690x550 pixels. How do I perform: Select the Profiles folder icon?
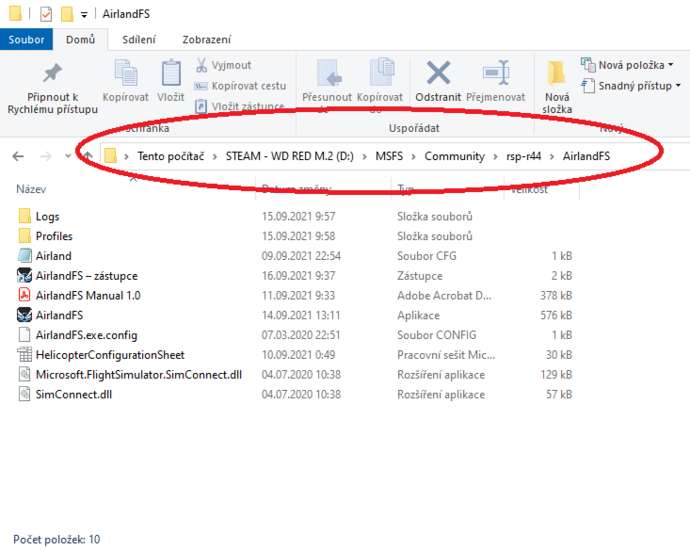point(25,236)
